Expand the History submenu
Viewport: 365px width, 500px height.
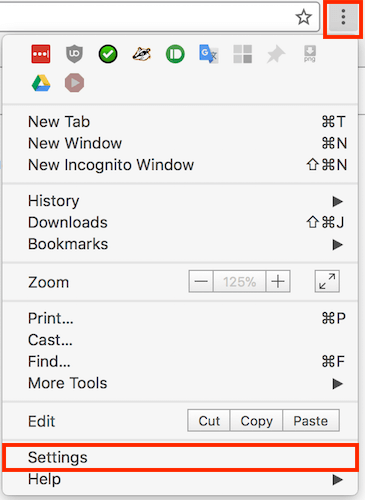[x=180, y=201]
